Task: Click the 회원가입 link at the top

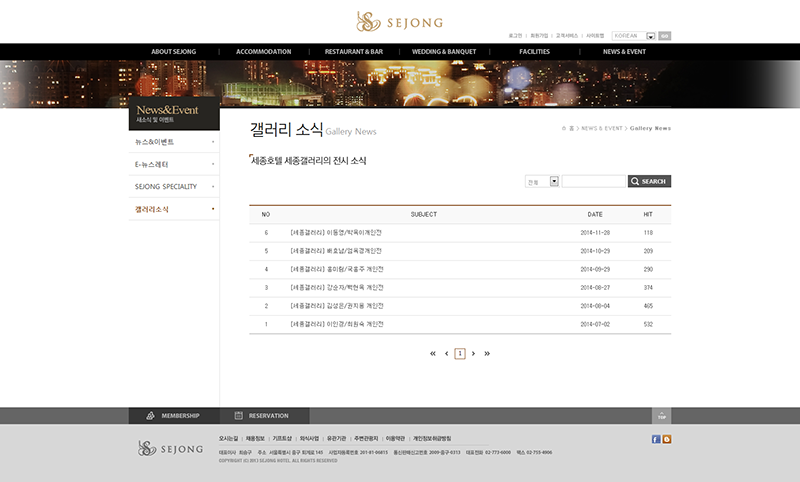Action: click(539, 36)
